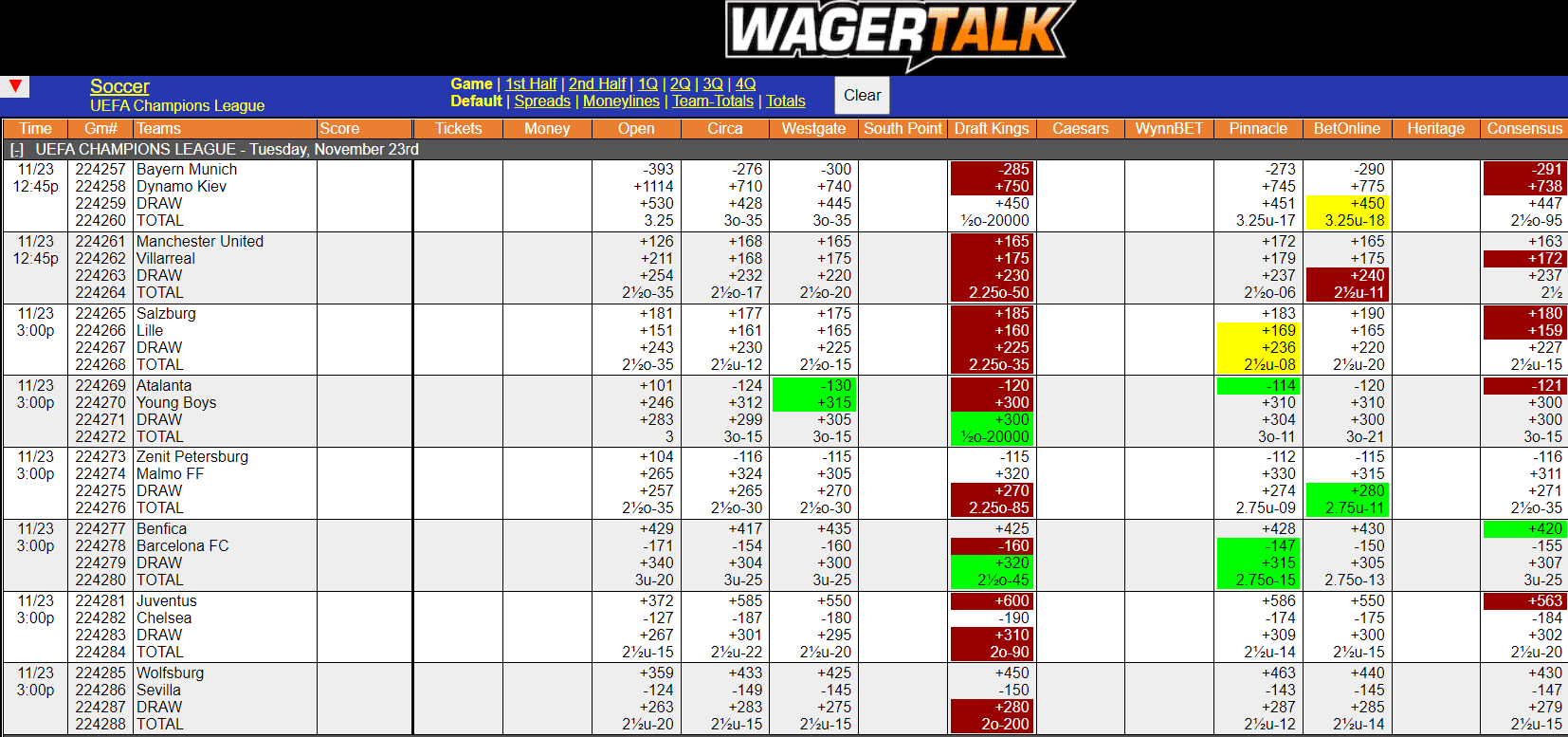The image size is (1568, 737).
Task: Click the WagerTalk logo
Action: pyautogui.click(x=899, y=34)
